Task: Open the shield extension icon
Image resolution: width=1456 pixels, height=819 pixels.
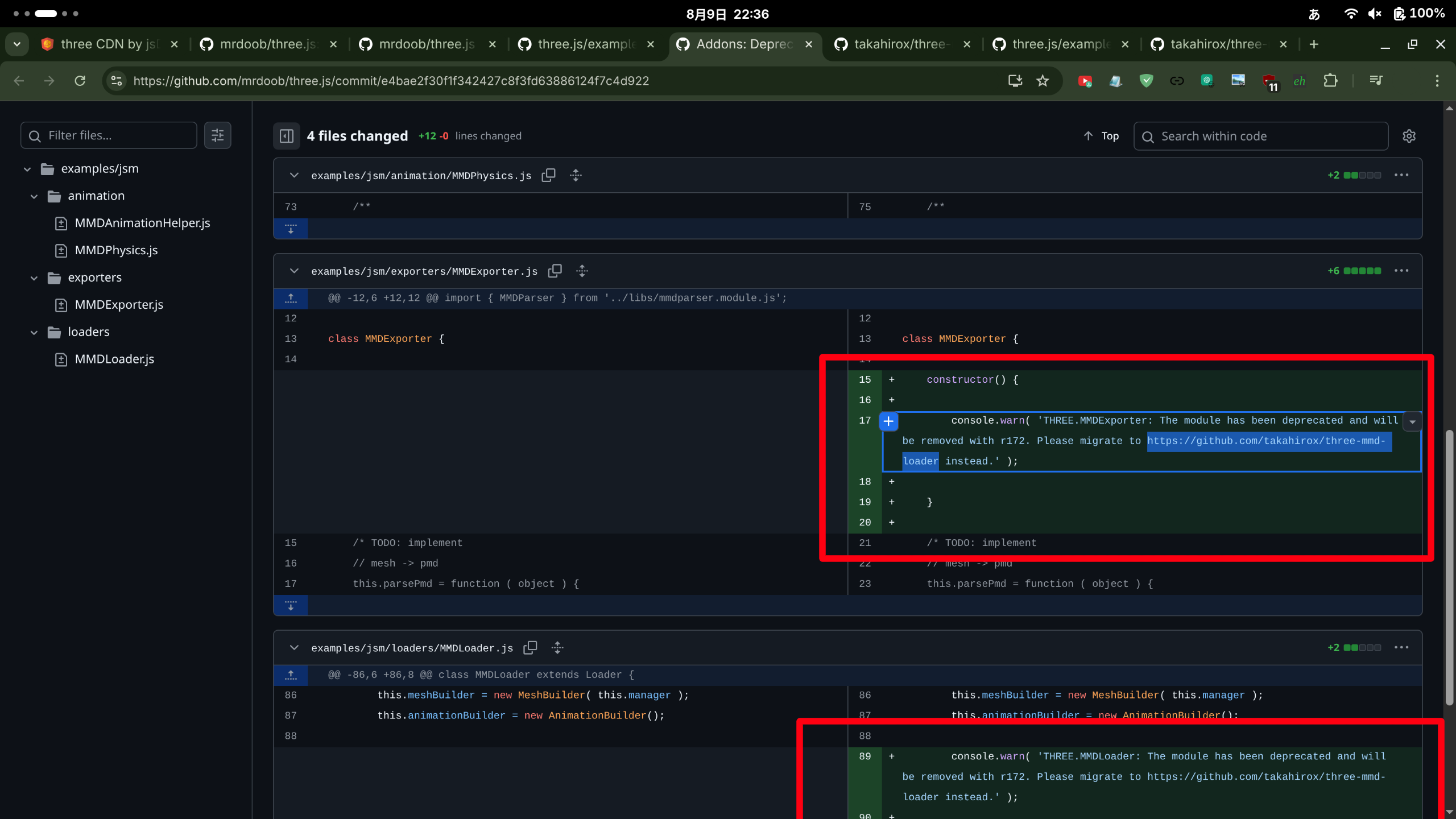Action: click(1146, 81)
